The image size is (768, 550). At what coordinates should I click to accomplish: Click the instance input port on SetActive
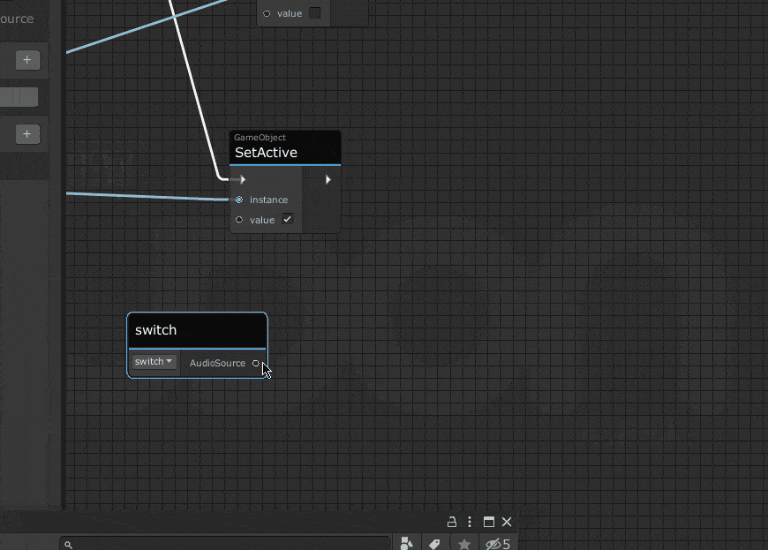pyautogui.click(x=238, y=200)
